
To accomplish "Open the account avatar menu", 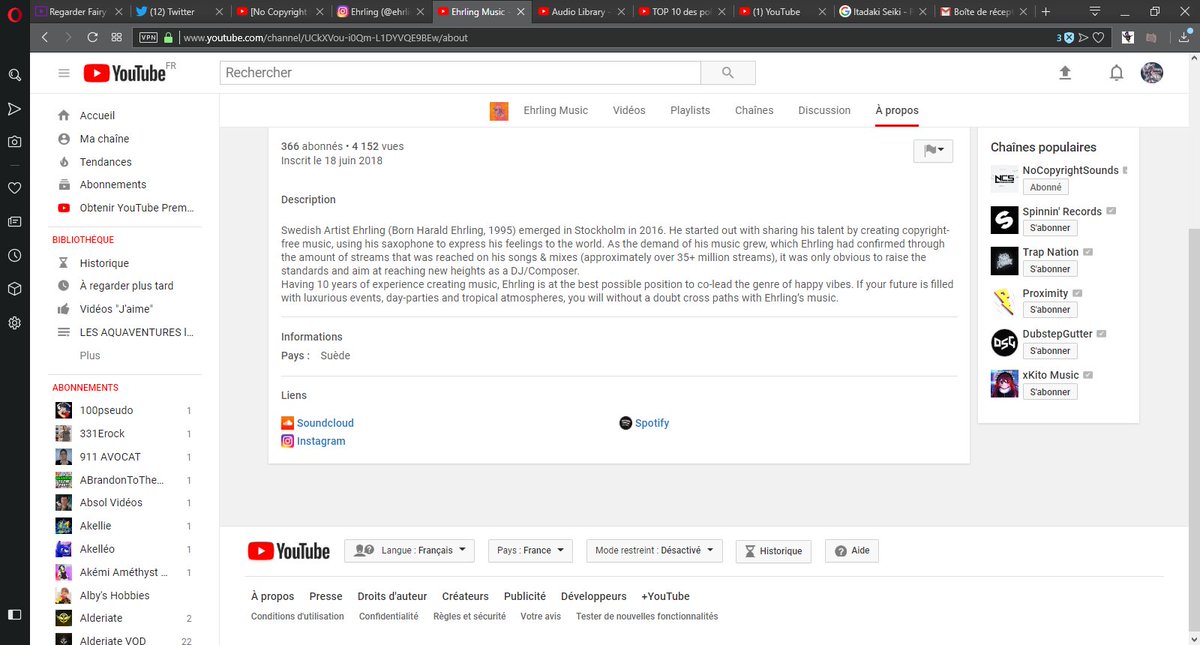I will pos(1152,73).
